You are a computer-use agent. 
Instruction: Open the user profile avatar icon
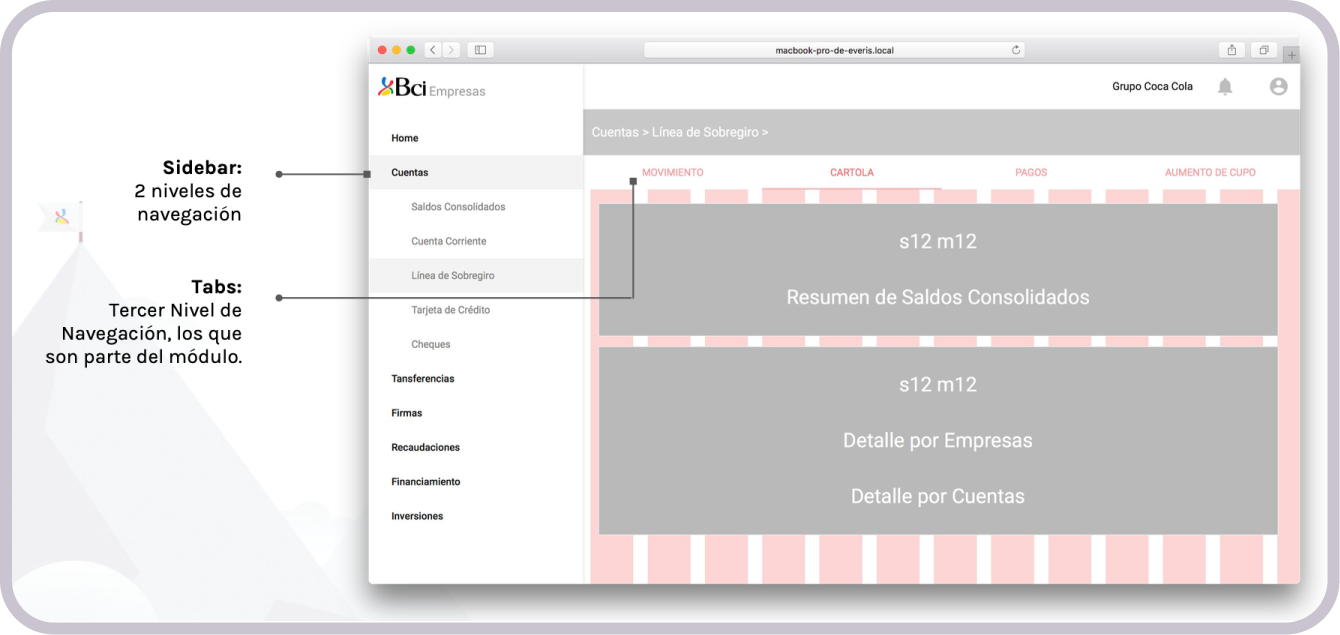[1278, 87]
